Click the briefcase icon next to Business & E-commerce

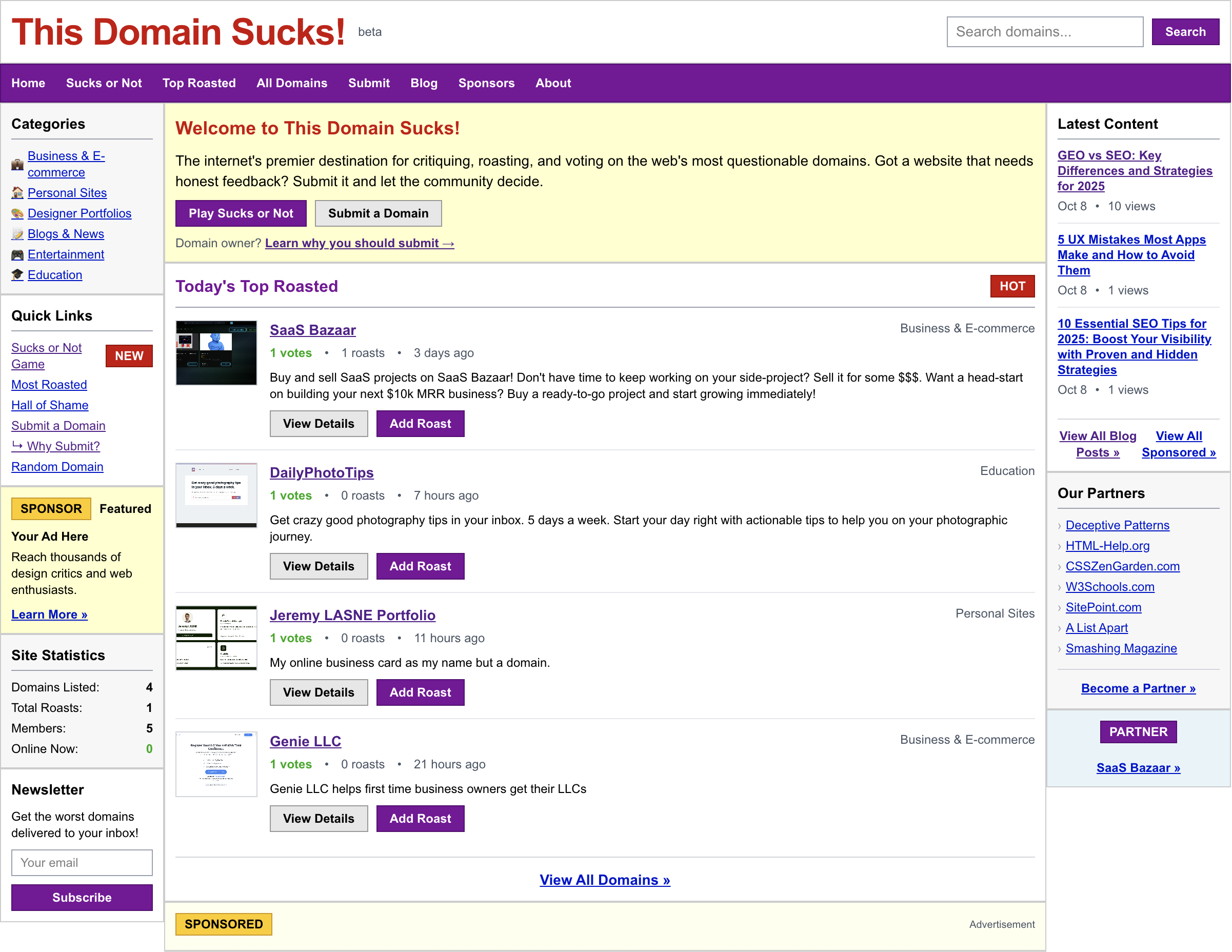18,164
